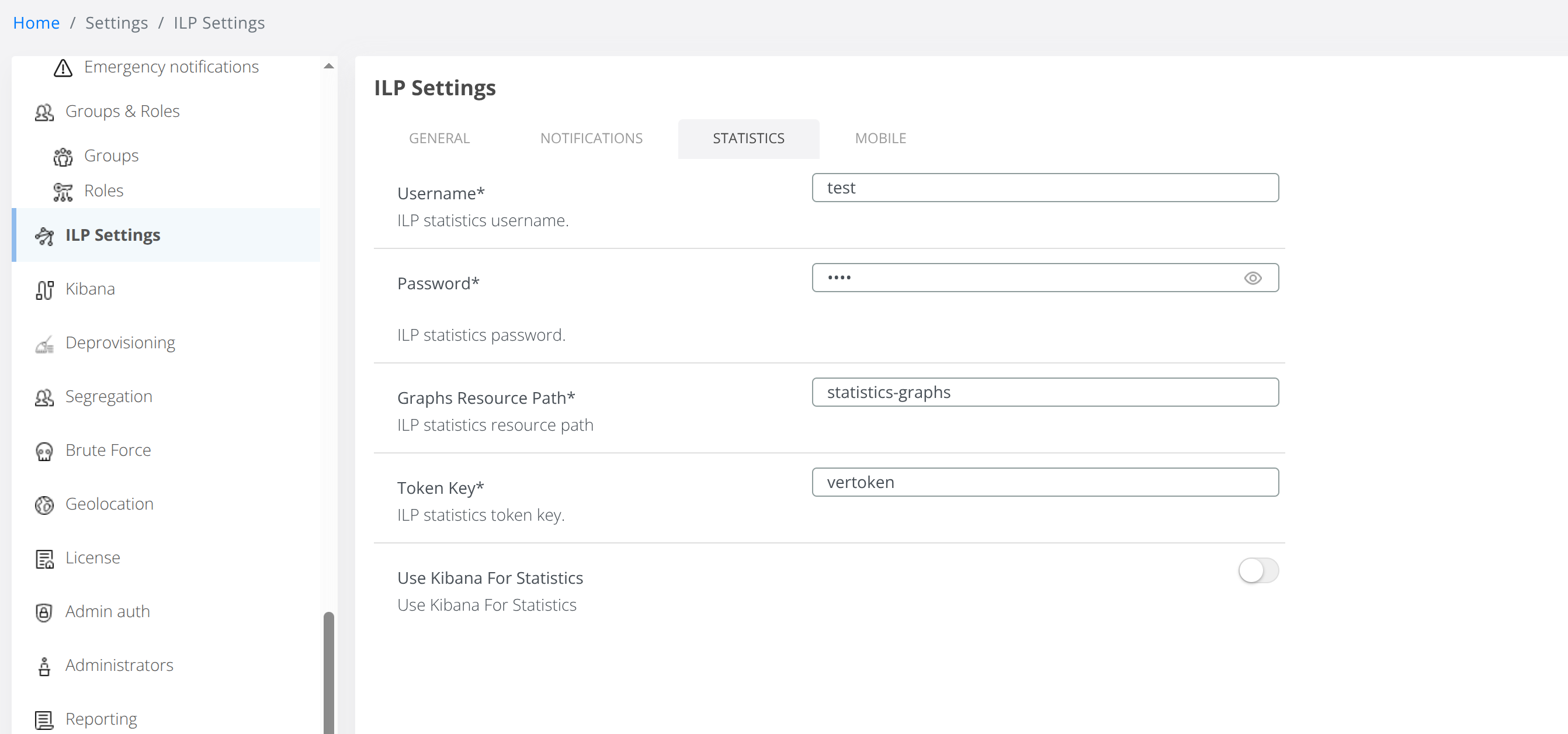Go to the Home breadcrumb link
The width and height of the screenshot is (1568, 734).
pos(36,23)
